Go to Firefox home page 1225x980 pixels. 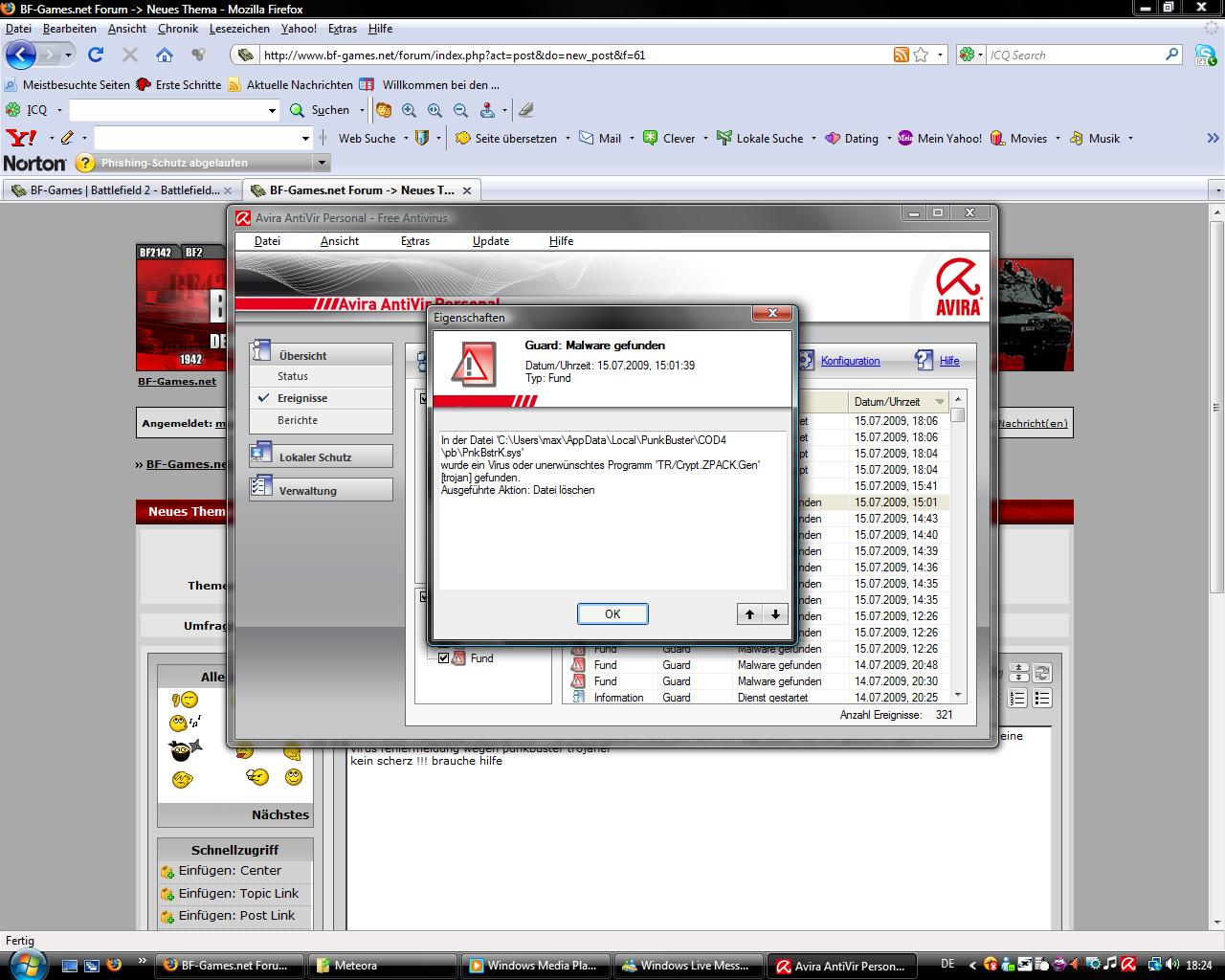[x=165, y=55]
